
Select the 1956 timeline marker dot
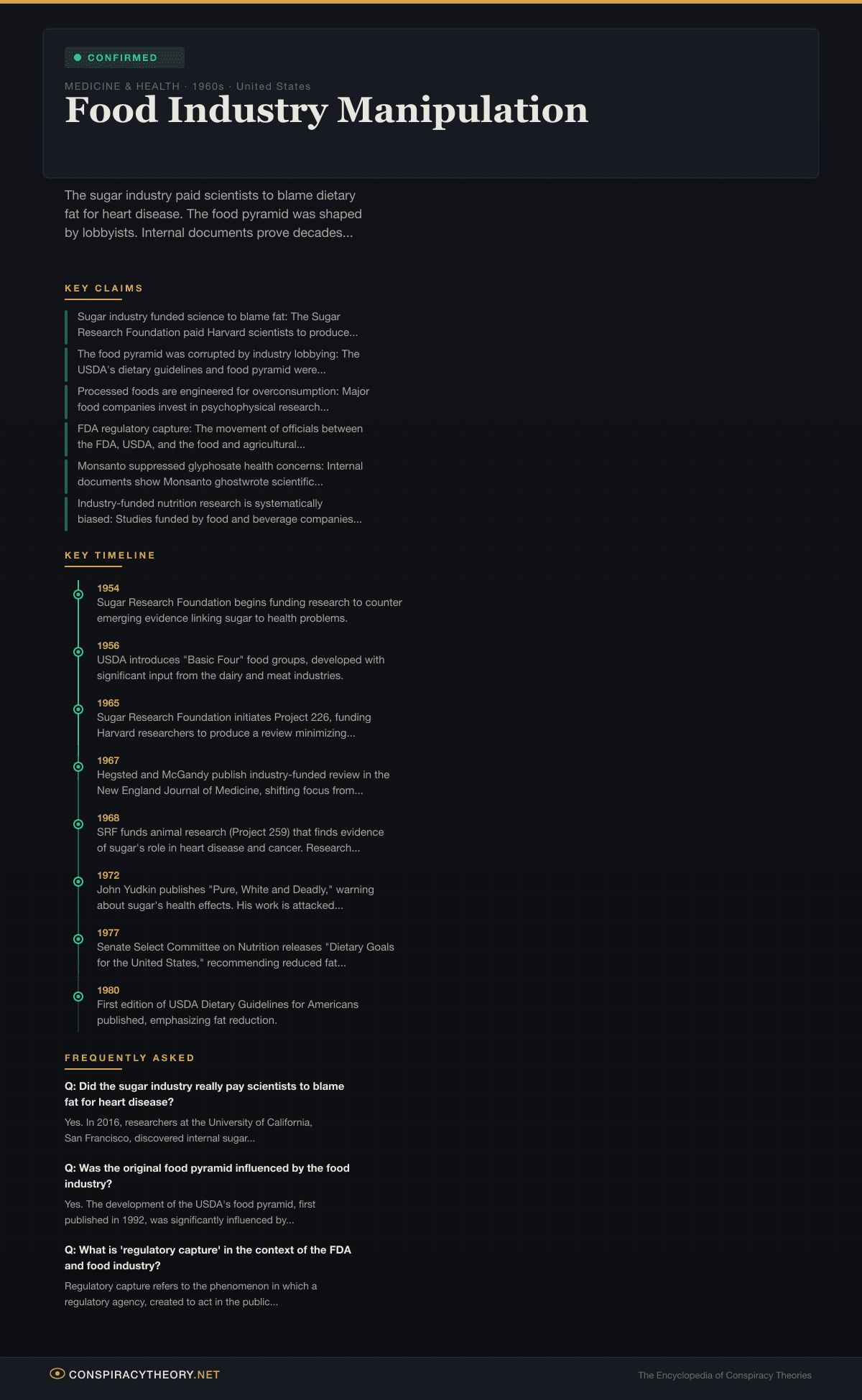pyautogui.click(x=78, y=652)
